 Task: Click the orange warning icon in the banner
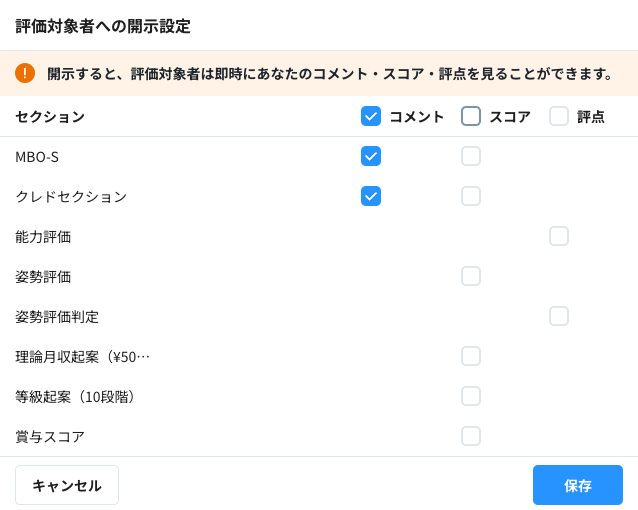25,73
